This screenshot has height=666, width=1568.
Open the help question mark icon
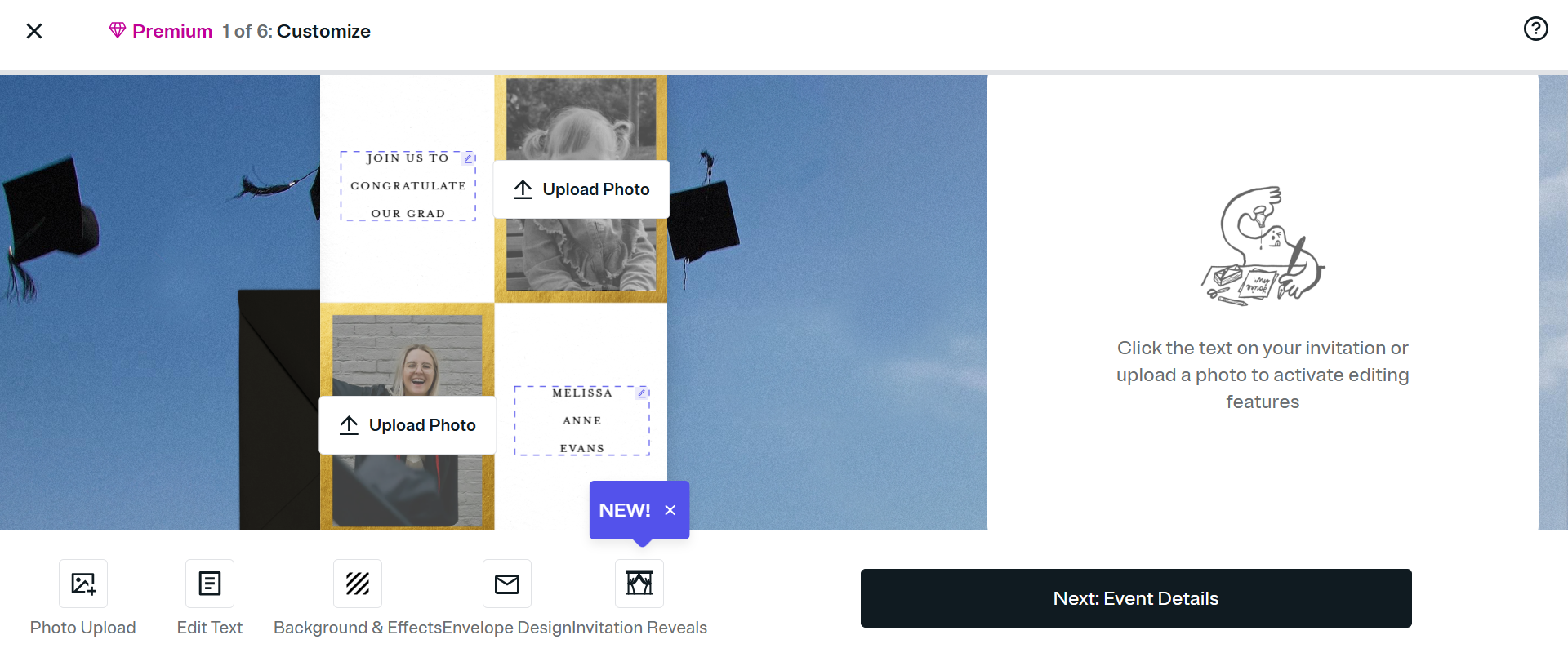coord(1535,29)
